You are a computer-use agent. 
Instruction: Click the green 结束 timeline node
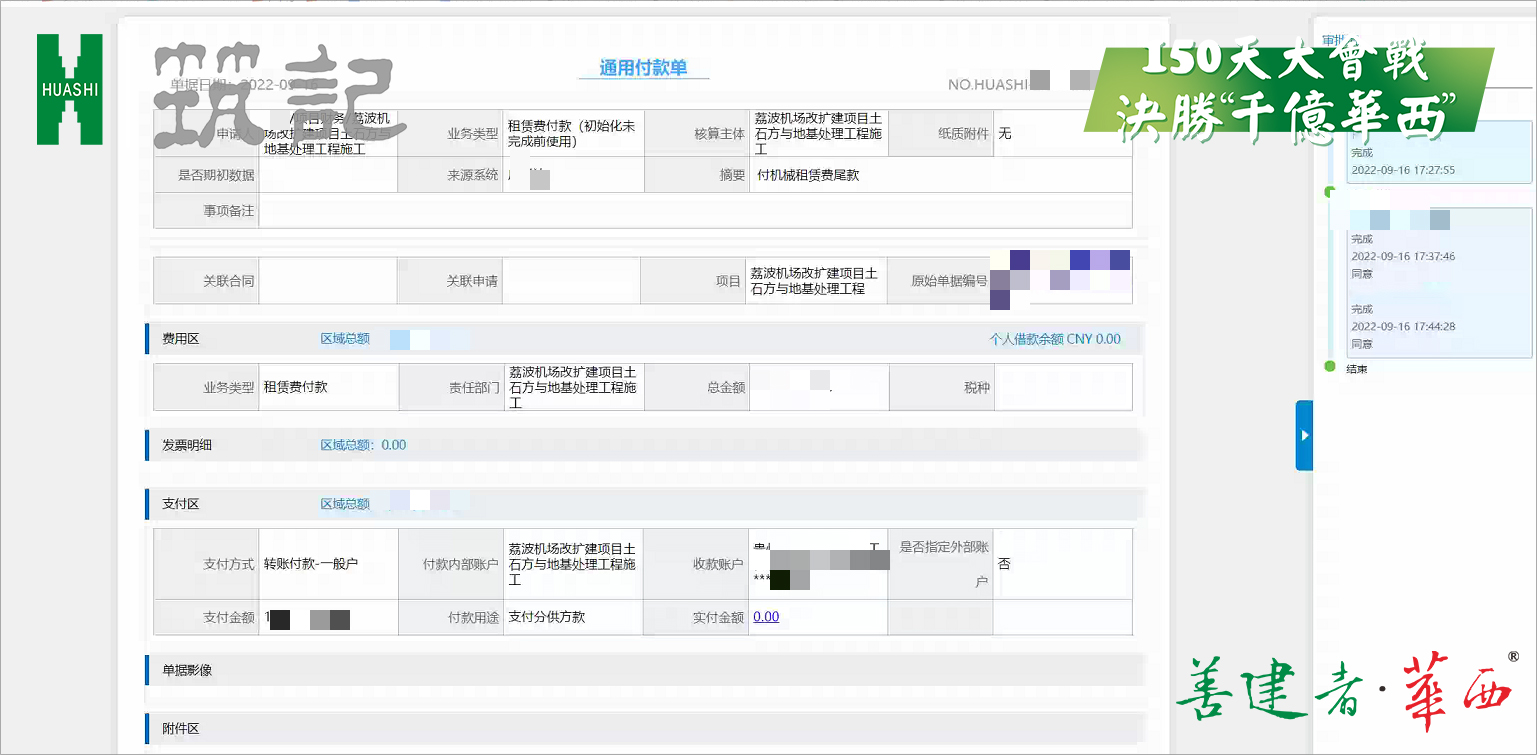1330,367
